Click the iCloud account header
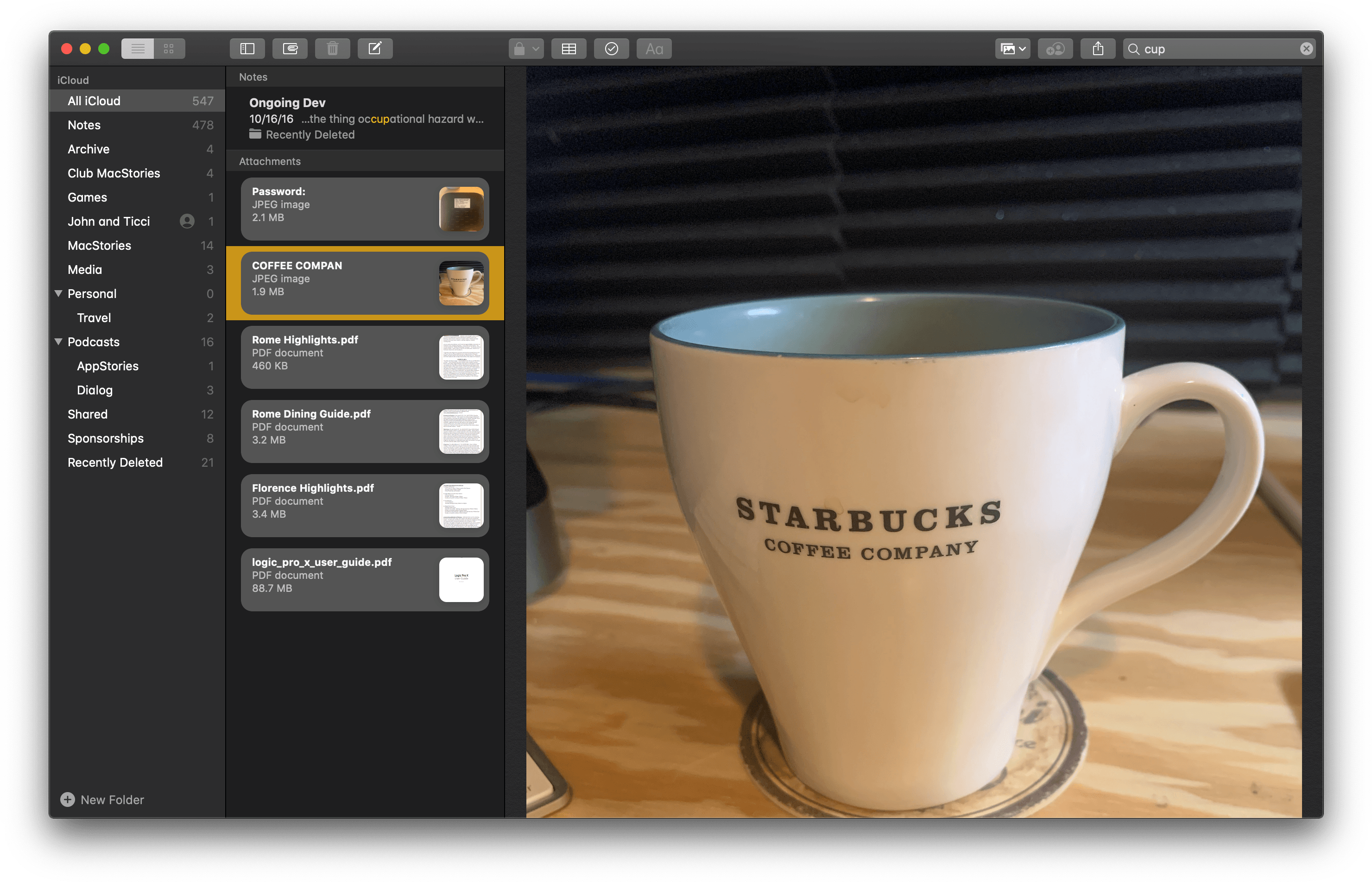 coord(73,80)
